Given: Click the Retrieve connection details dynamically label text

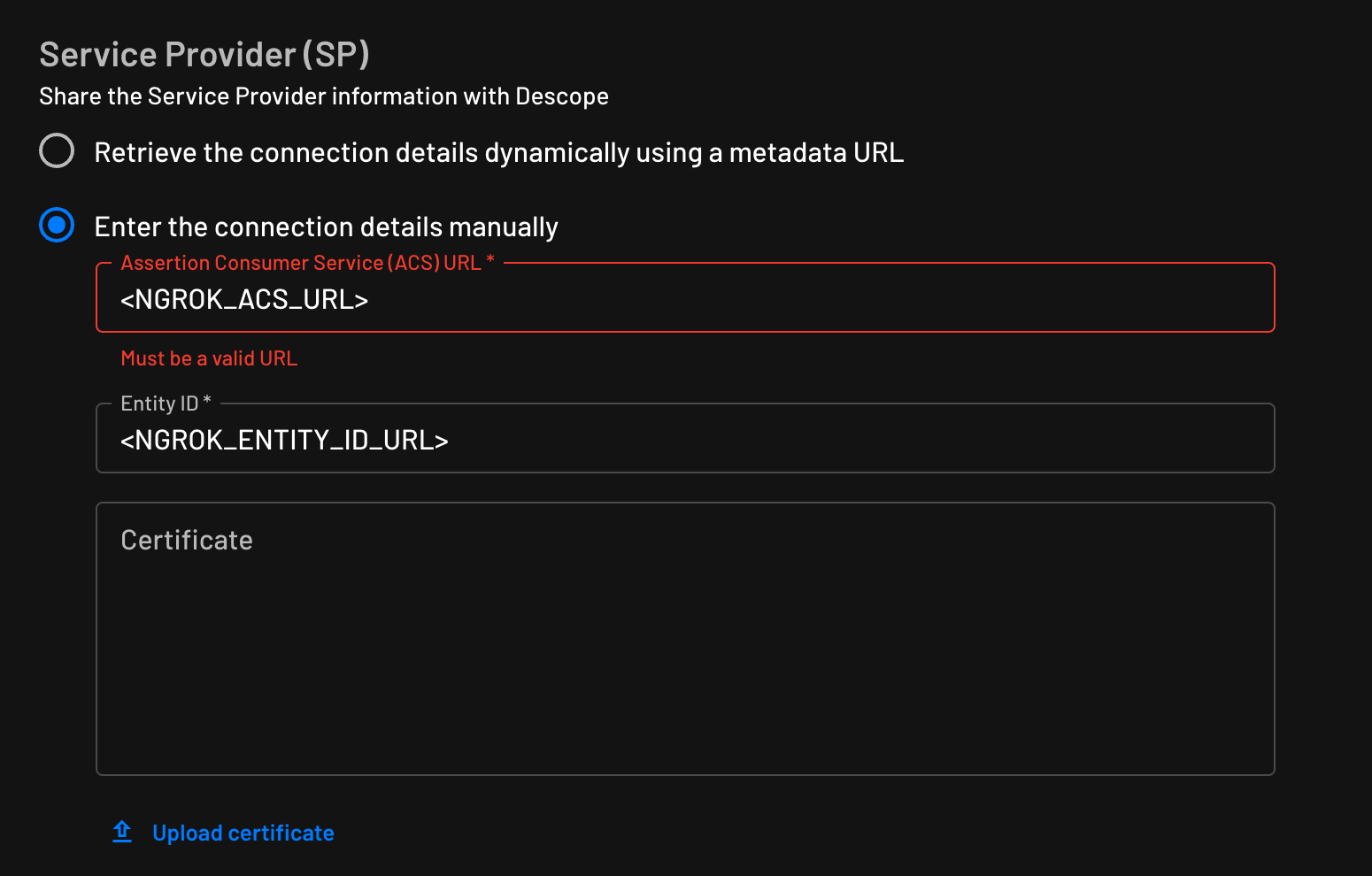Looking at the screenshot, I should pos(498,151).
